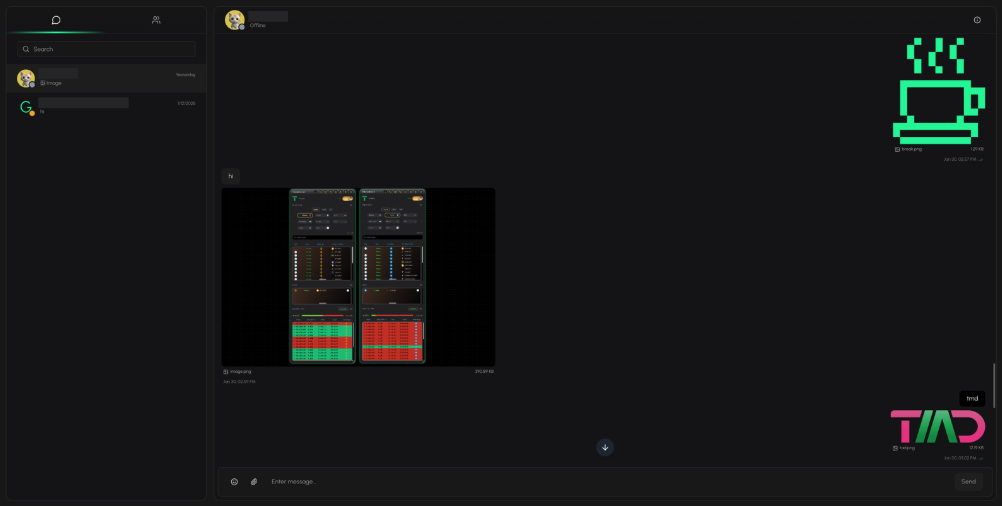The height and width of the screenshot is (506, 1002).
Task: Switch to the Contacts tab
Action: pyautogui.click(x=156, y=20)
